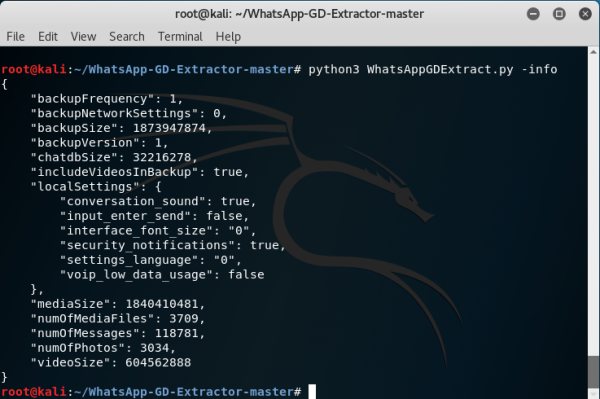Click the chatdbSize value 32216278
This screenshot has height=399, width=600.
[162, 157]
